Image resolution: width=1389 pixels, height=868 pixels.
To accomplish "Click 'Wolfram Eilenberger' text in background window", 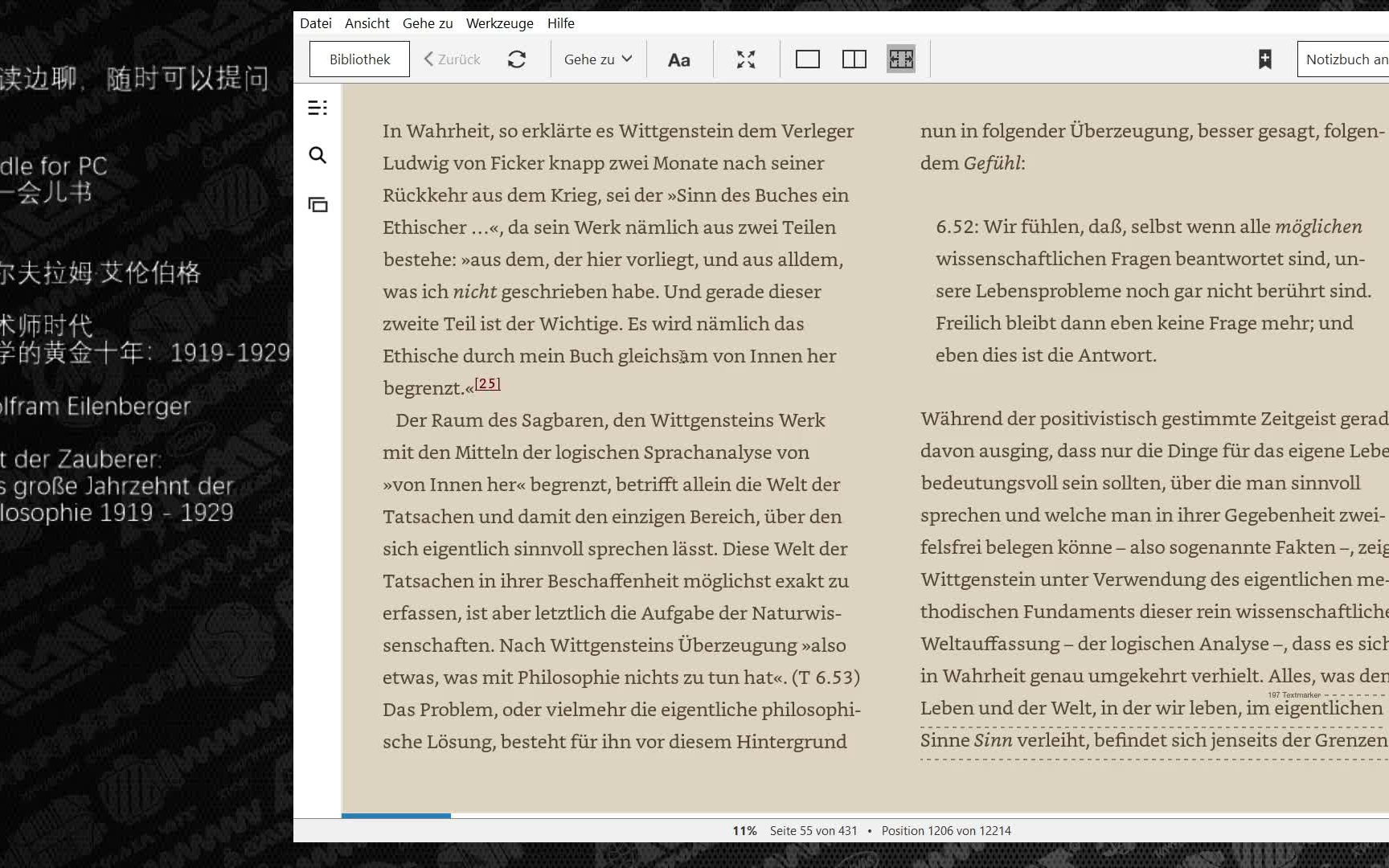I will pyautogui.click(x=96, y=407).
